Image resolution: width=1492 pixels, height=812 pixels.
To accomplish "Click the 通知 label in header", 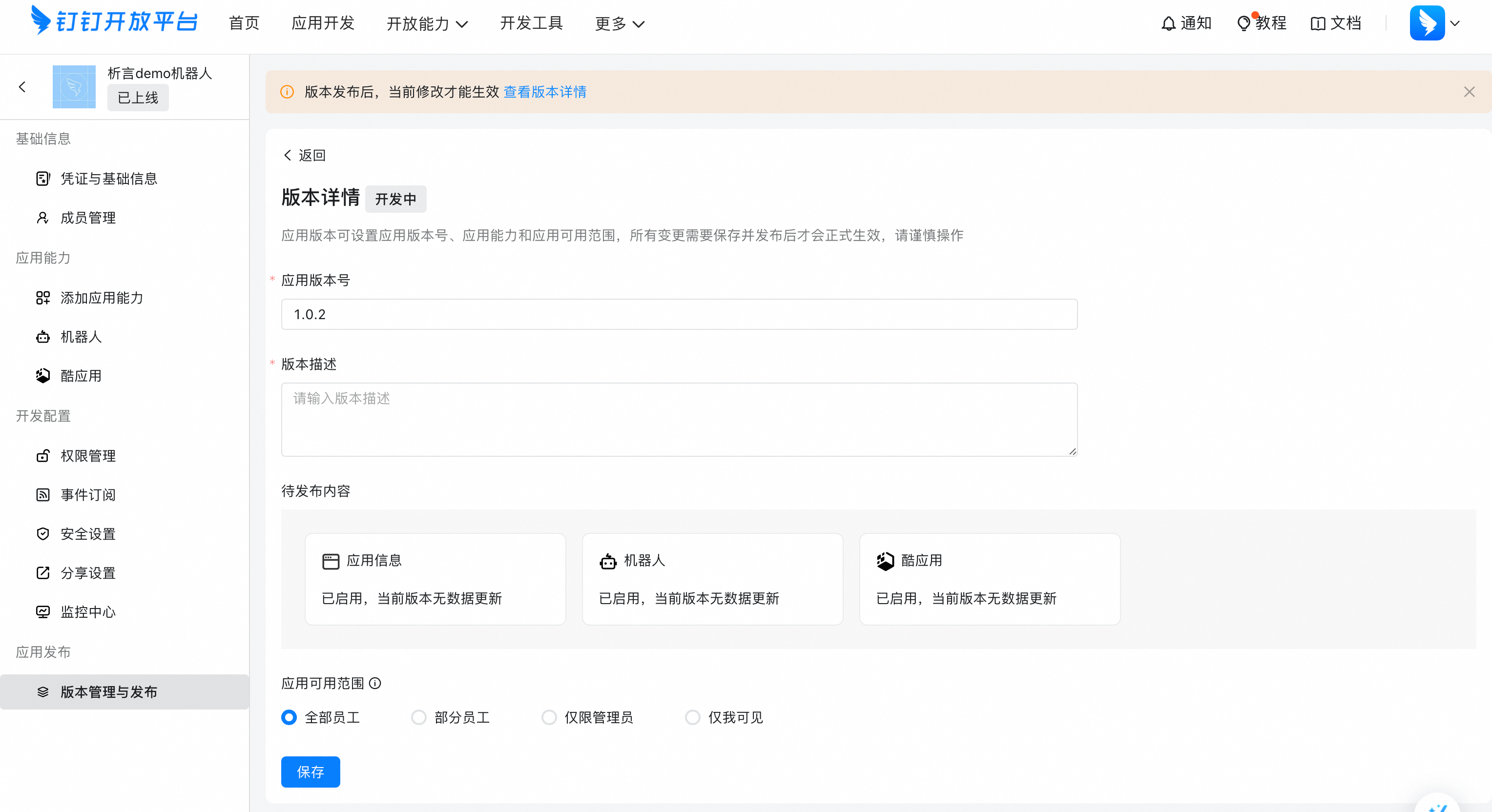I will tap(1196, 23).
